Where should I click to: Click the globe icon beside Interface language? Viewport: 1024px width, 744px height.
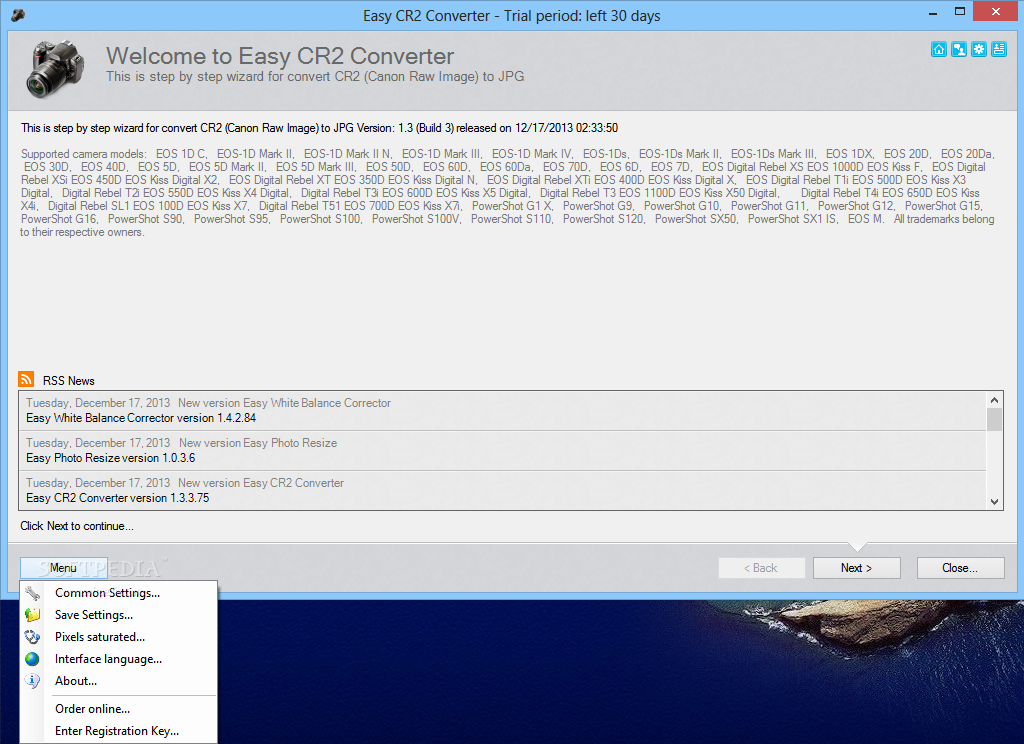click(32, 659)
